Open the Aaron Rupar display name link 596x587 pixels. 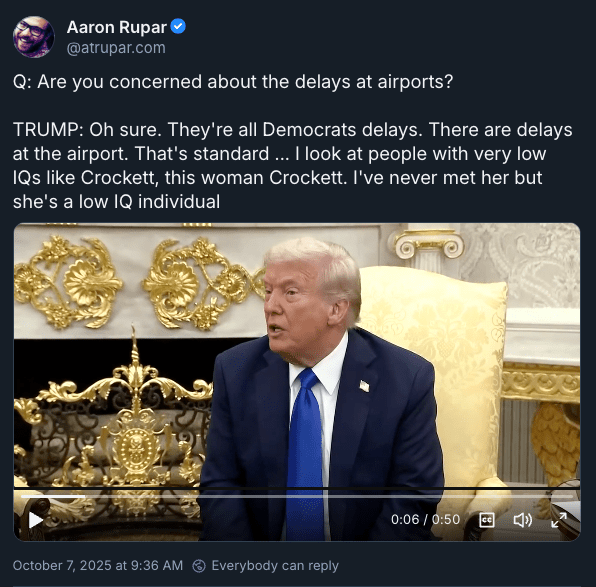pyautogui.click(x=117, y=27)
